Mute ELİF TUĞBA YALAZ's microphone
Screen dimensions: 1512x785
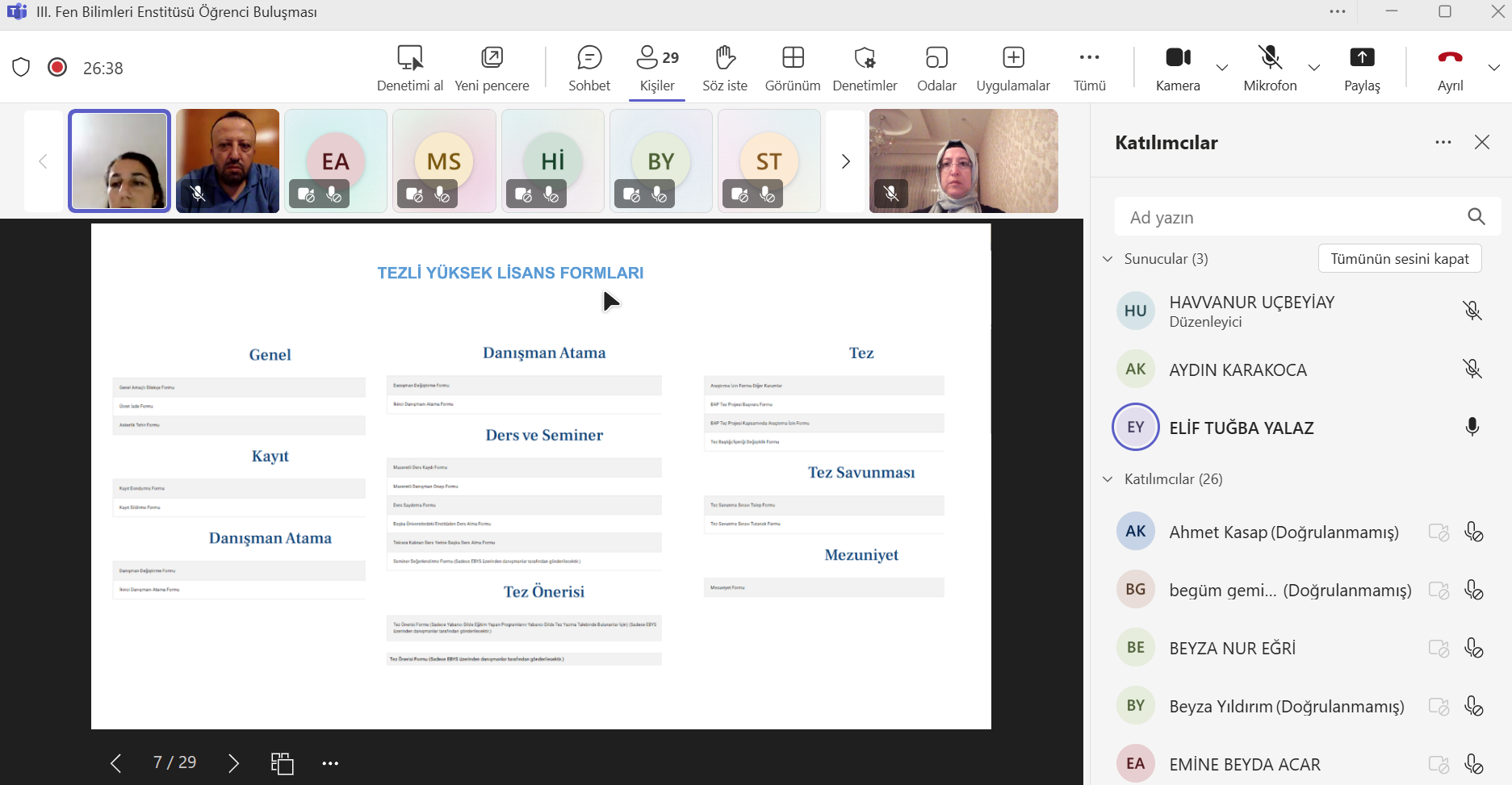[x=1472, y=428]
